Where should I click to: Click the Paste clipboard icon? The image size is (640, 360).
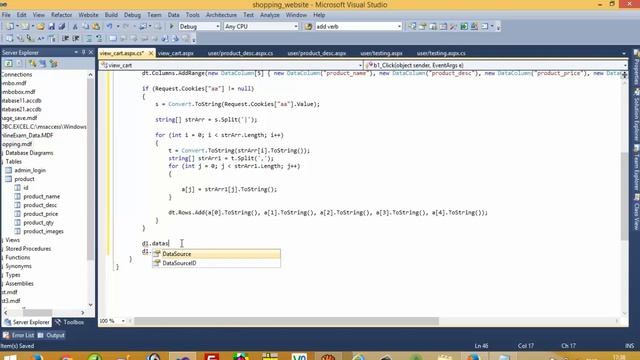[x=96, y=27]
